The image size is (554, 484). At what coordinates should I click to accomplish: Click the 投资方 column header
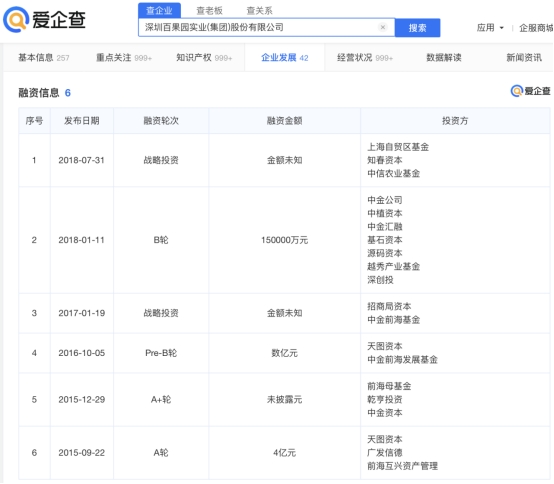455,121
